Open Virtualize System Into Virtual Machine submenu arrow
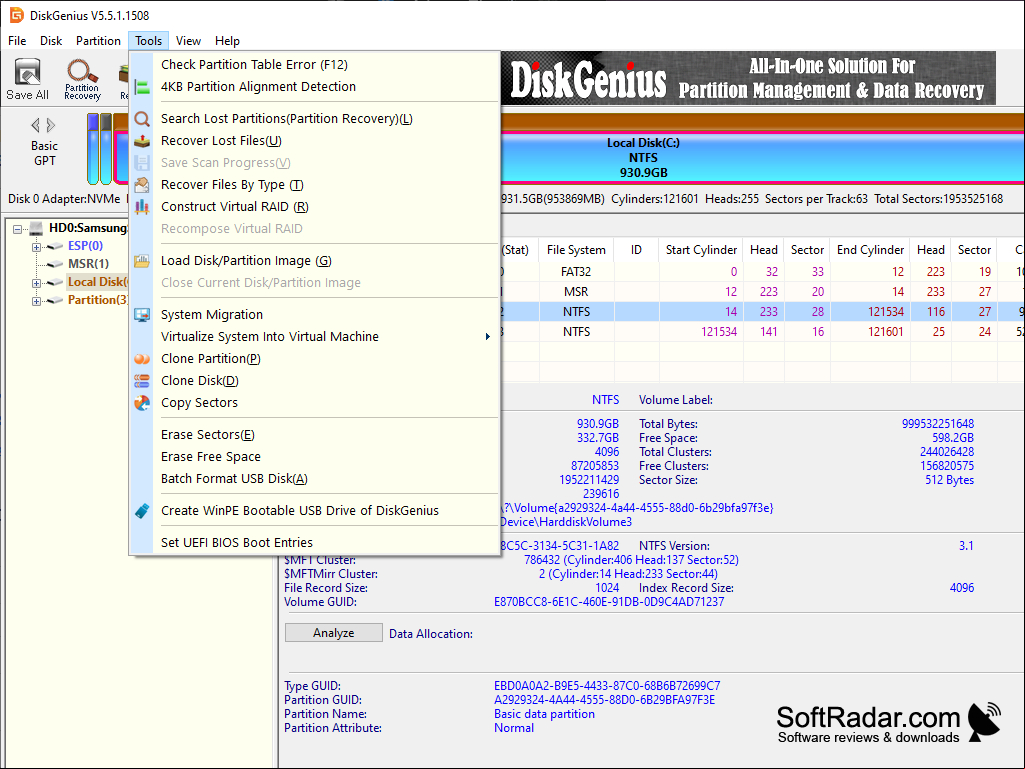 click(x=487, y=337)
